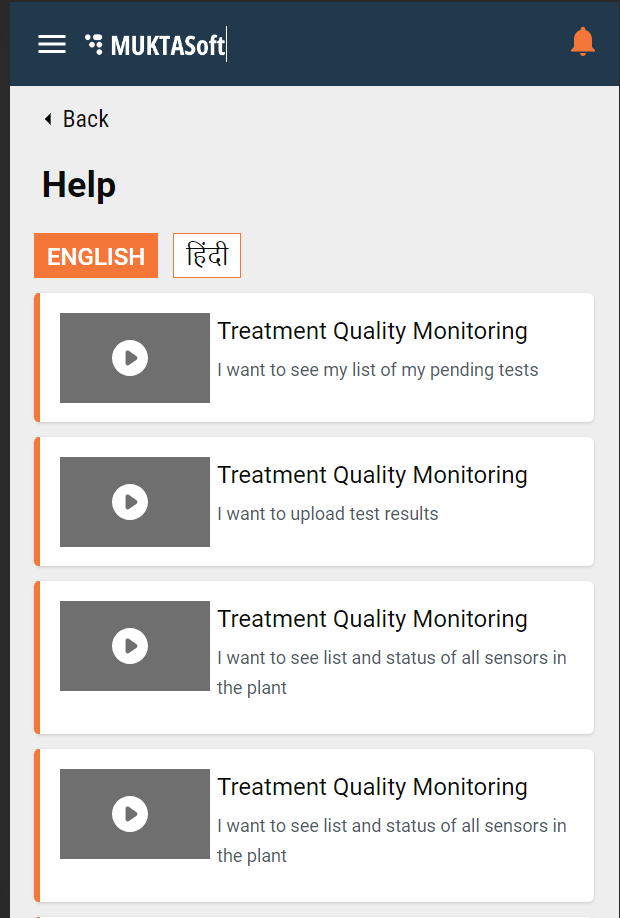Screen dimensions: 620x918
Task: Play the upper sensors list video
Action: click(x=130, y=646)
